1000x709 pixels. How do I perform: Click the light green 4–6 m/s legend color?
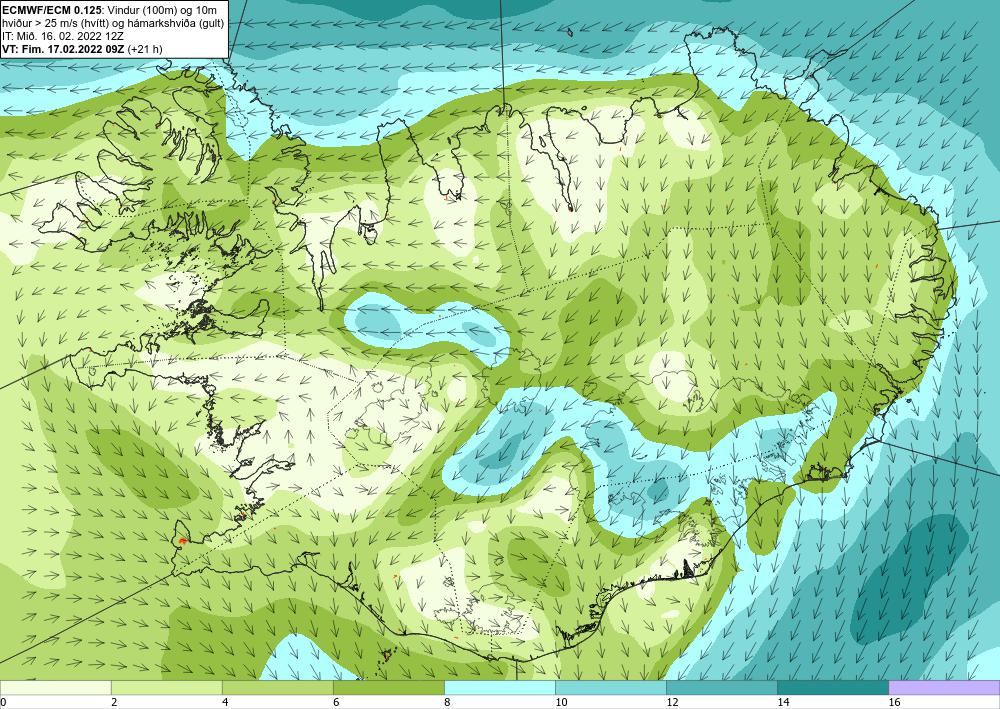pos(277,687)
